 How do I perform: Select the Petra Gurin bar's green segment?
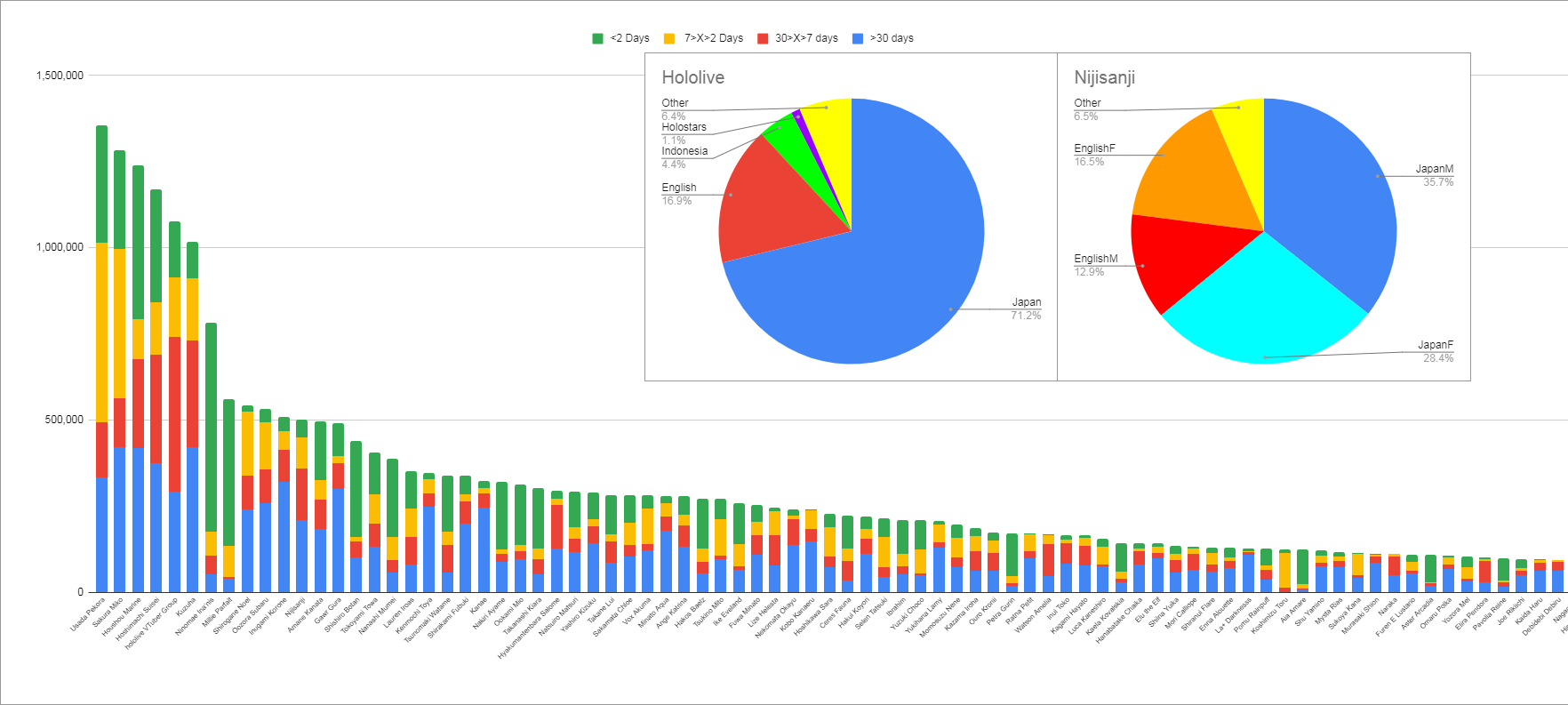pyautogui.click(x=1012, y=555)
